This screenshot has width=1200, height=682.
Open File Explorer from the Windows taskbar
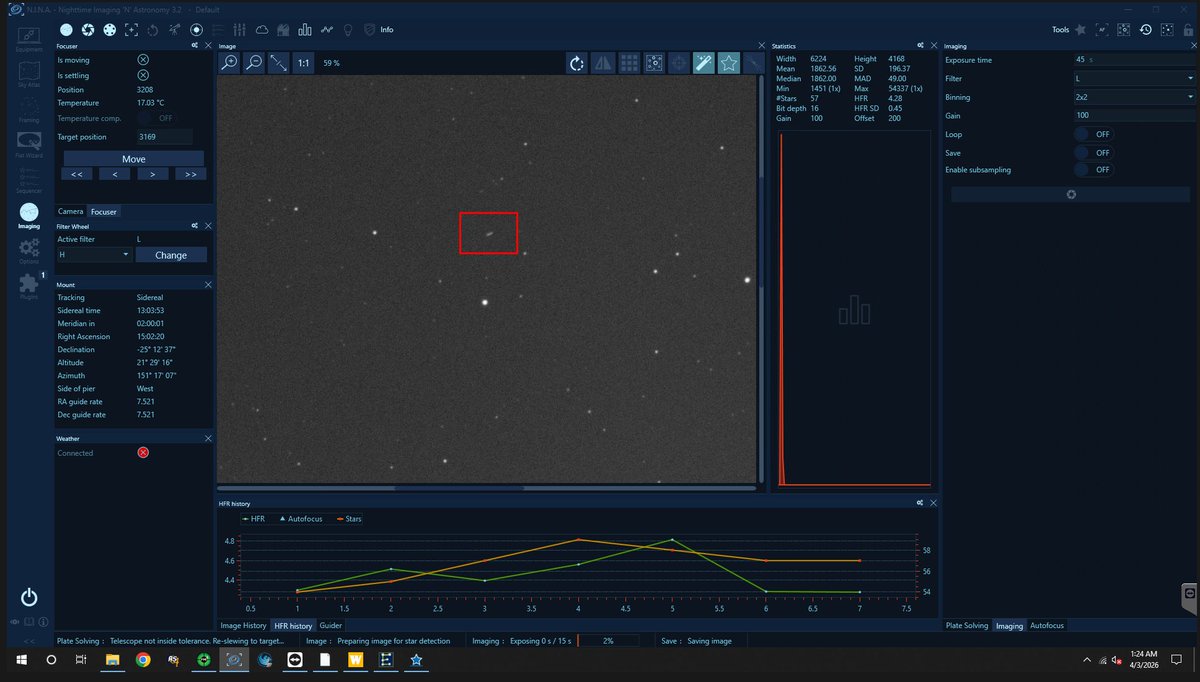(113, 660)
